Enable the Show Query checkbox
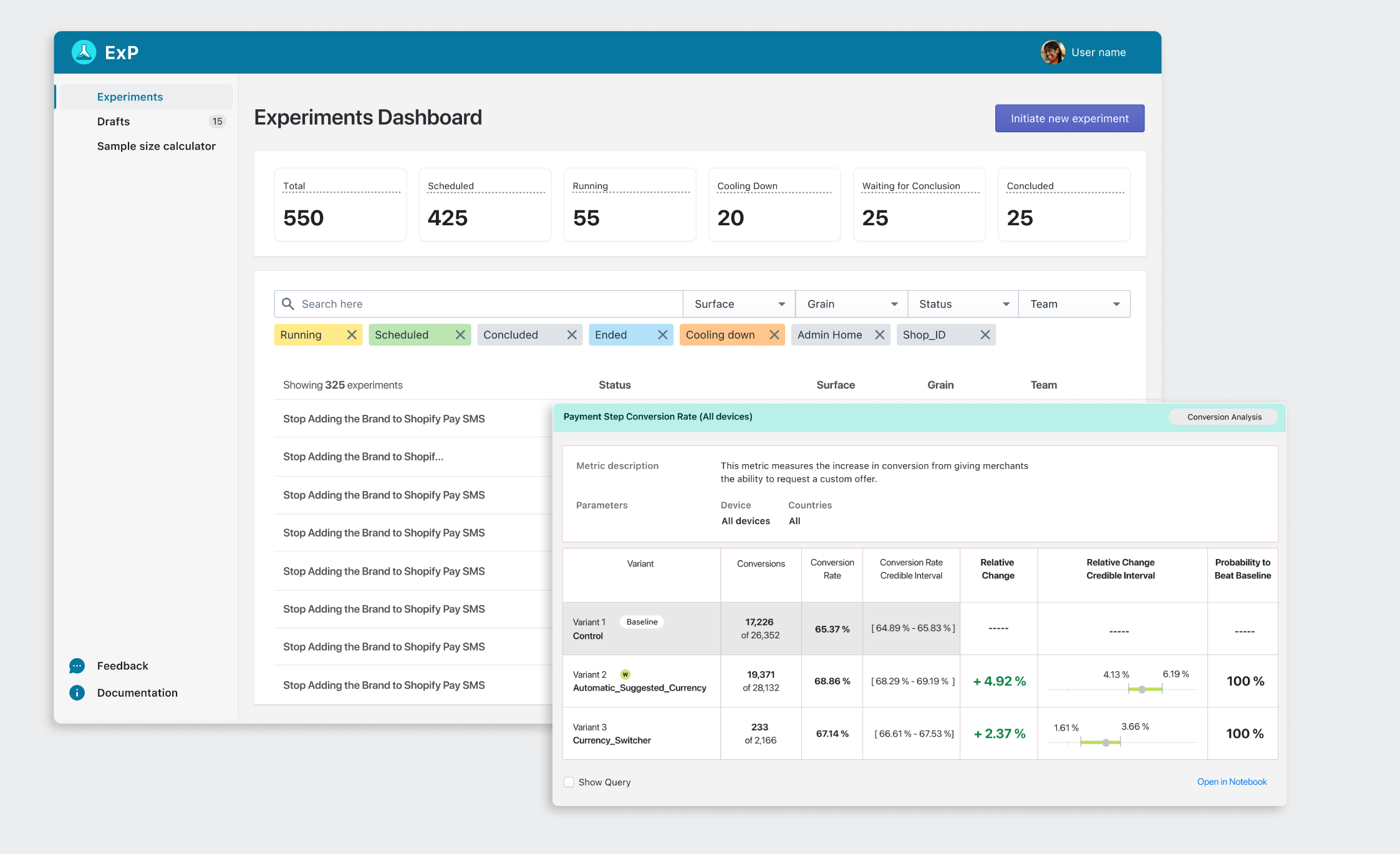 click(x=569, y=782)
